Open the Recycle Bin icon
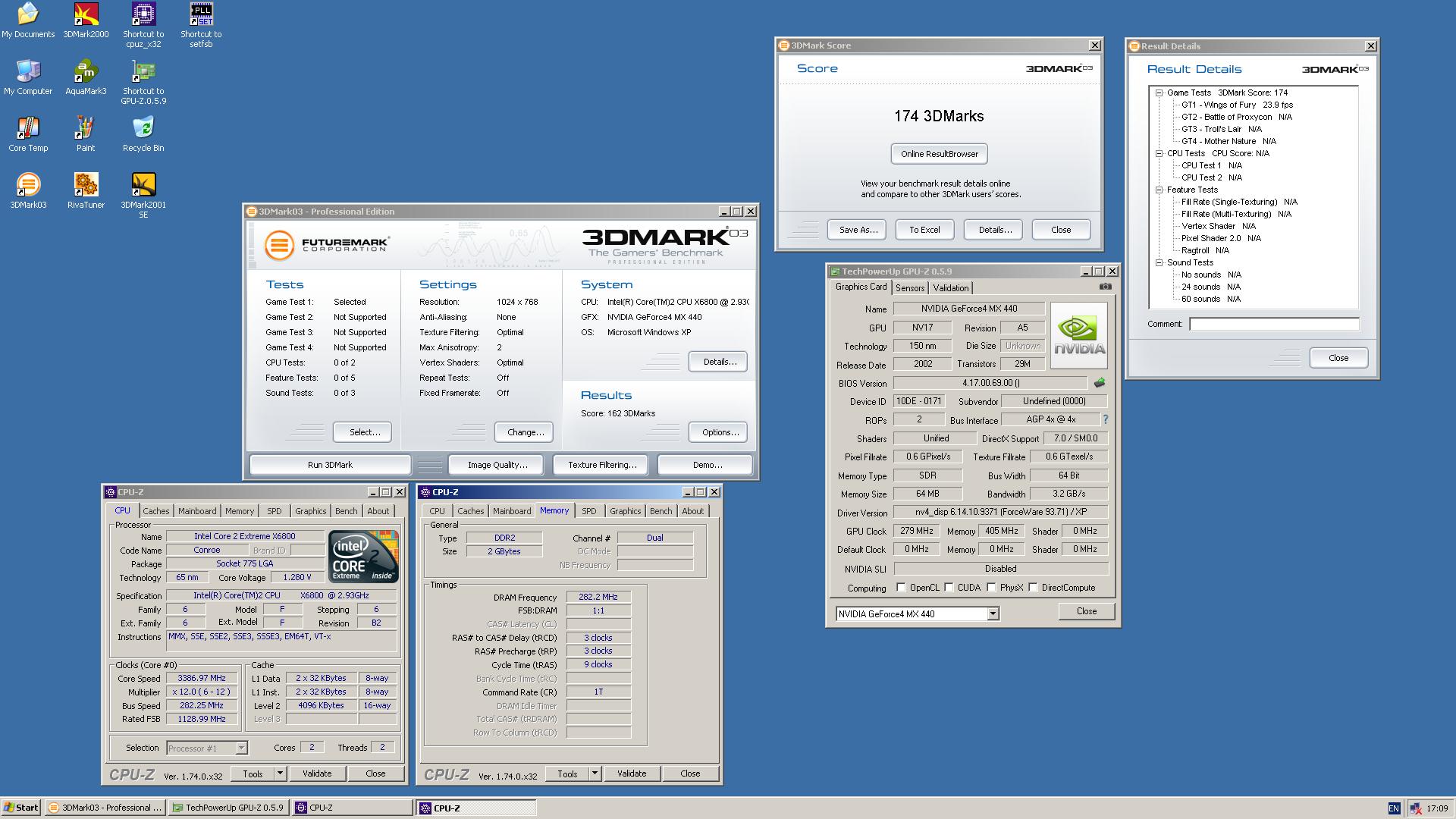Viewport: 1456px width, 819px height. pos(143,134)
